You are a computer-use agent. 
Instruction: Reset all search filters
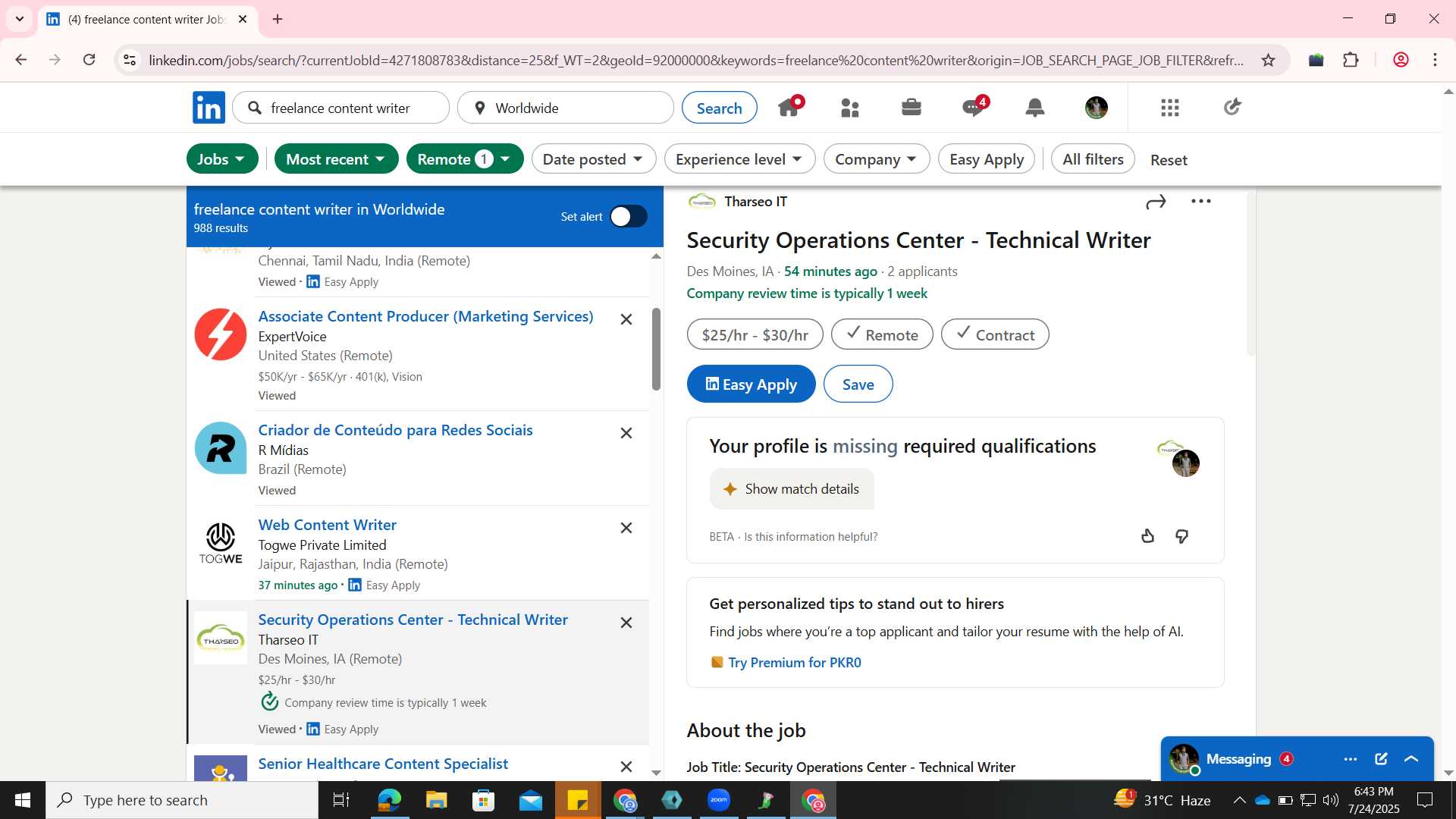point(1169,160)
